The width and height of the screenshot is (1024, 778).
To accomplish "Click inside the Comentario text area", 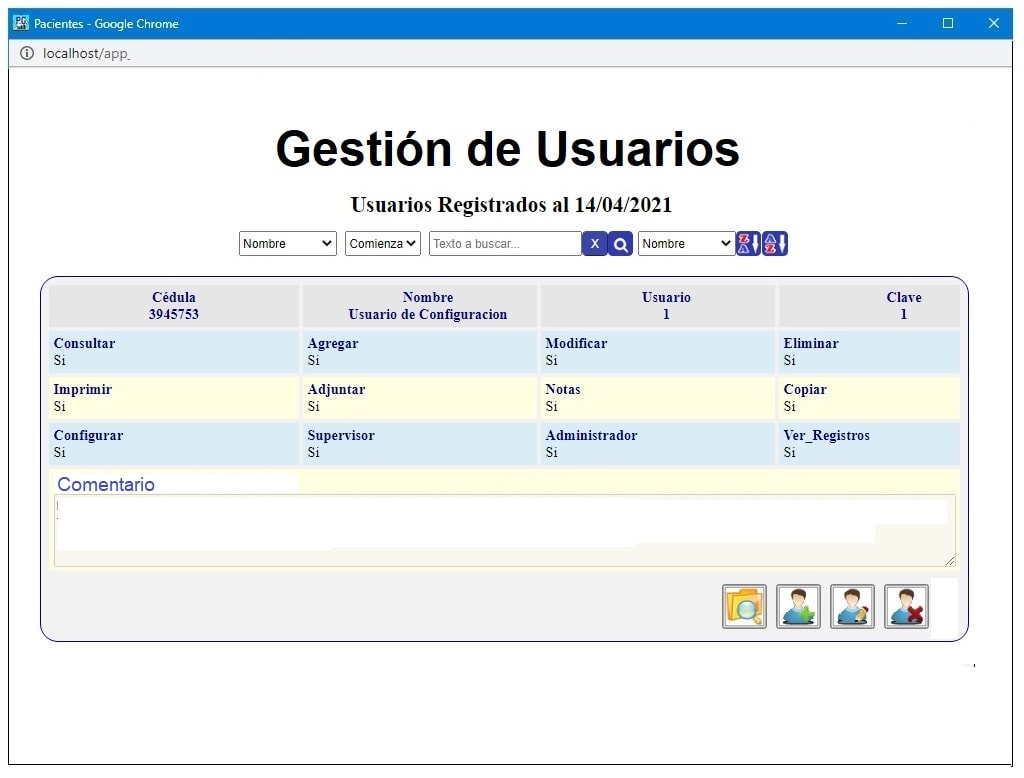I will click(504, 530).
